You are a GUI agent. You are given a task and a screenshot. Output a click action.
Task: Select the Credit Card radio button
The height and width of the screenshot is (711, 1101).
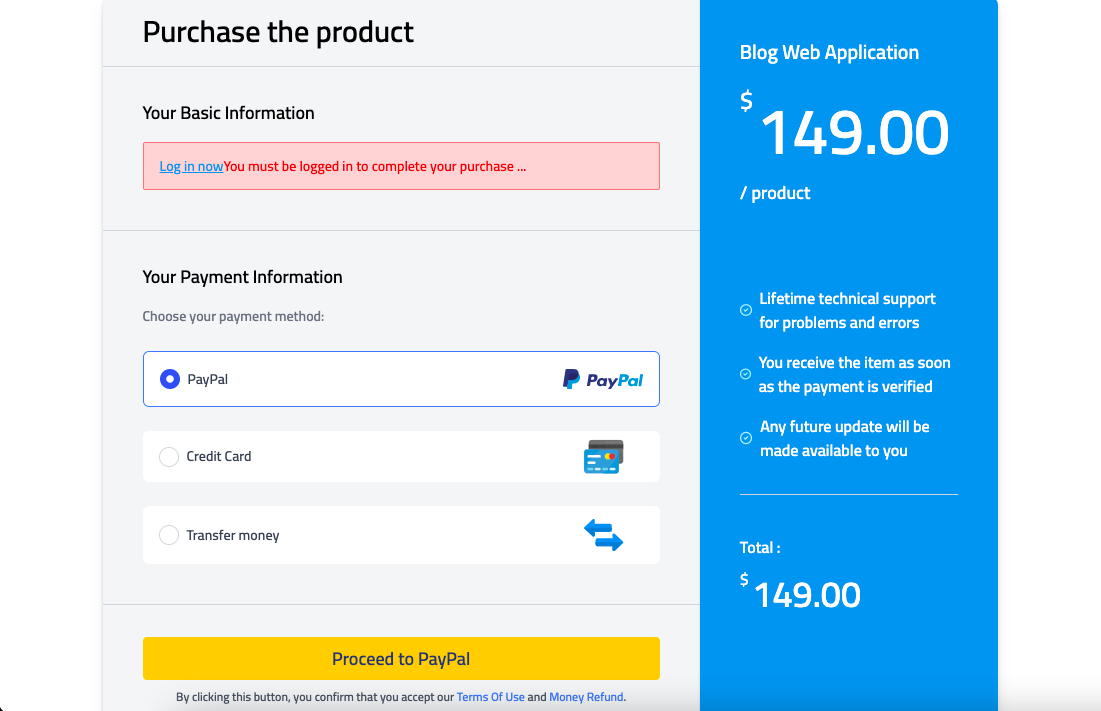click(169, 457)
